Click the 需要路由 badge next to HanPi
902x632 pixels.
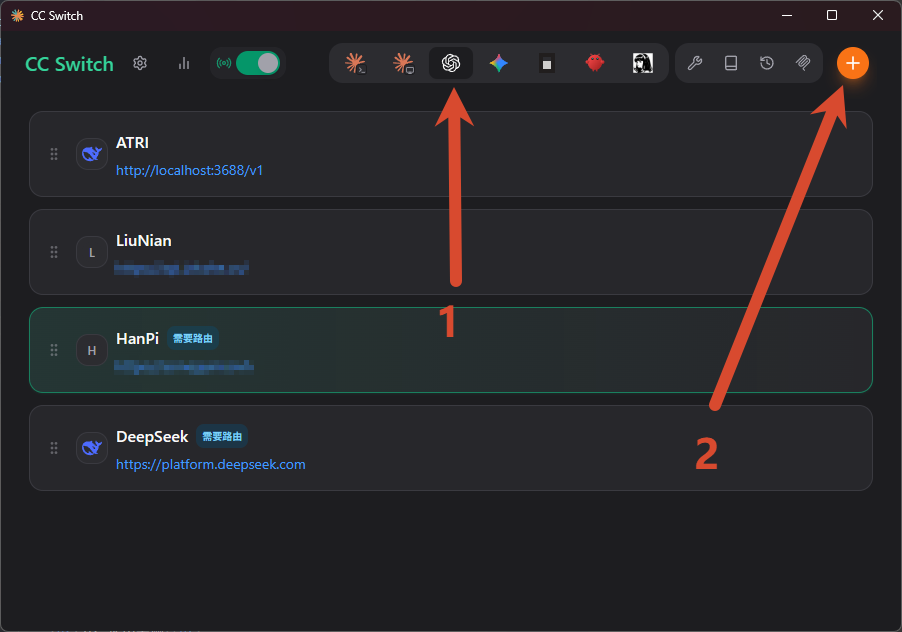point(193,339)
